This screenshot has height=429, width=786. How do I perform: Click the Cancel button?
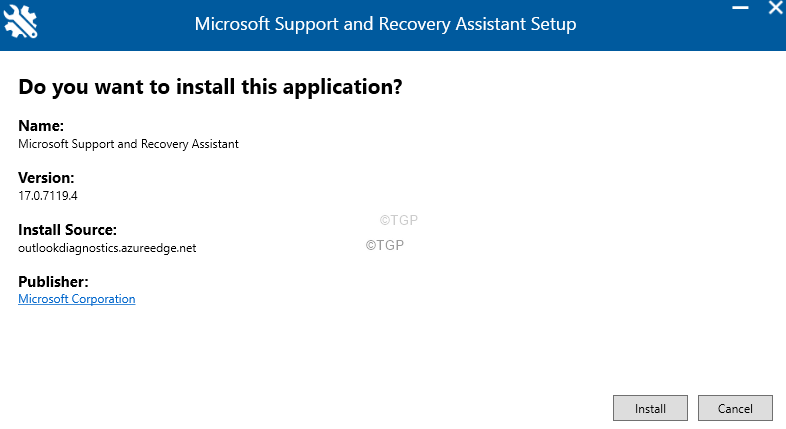(735, 408)
